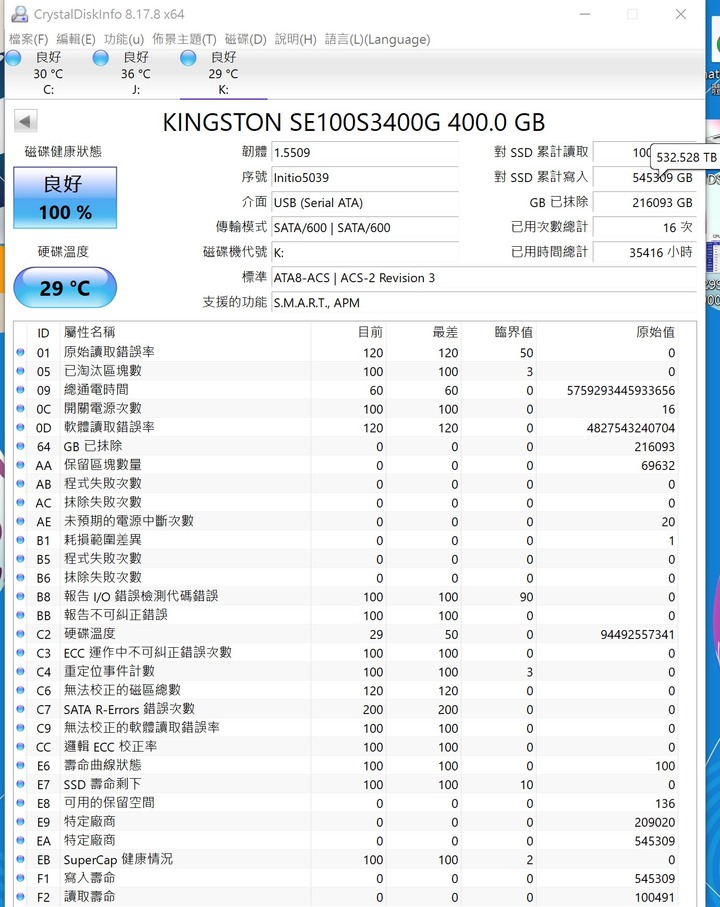This screenshot has width=720, height=907.
Task: Click the firmware field 1.5509
Action: click(x=365, y=153)
